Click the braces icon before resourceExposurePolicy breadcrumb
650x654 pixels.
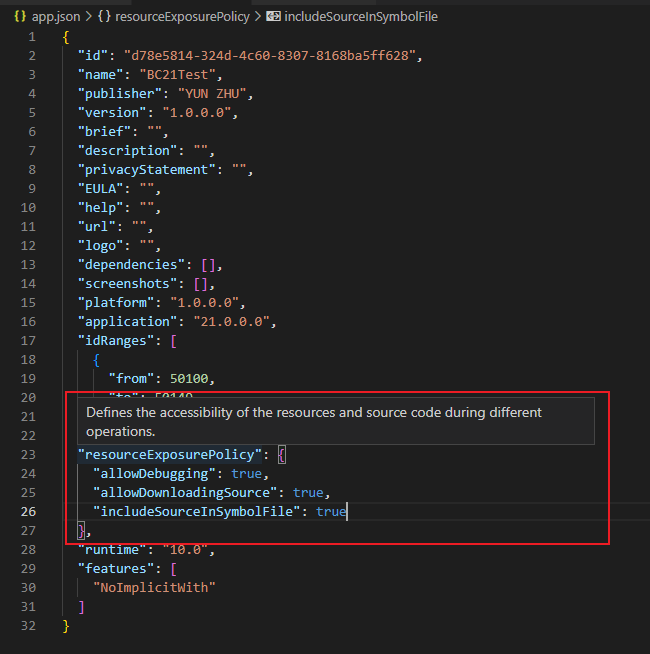(104, 16)
